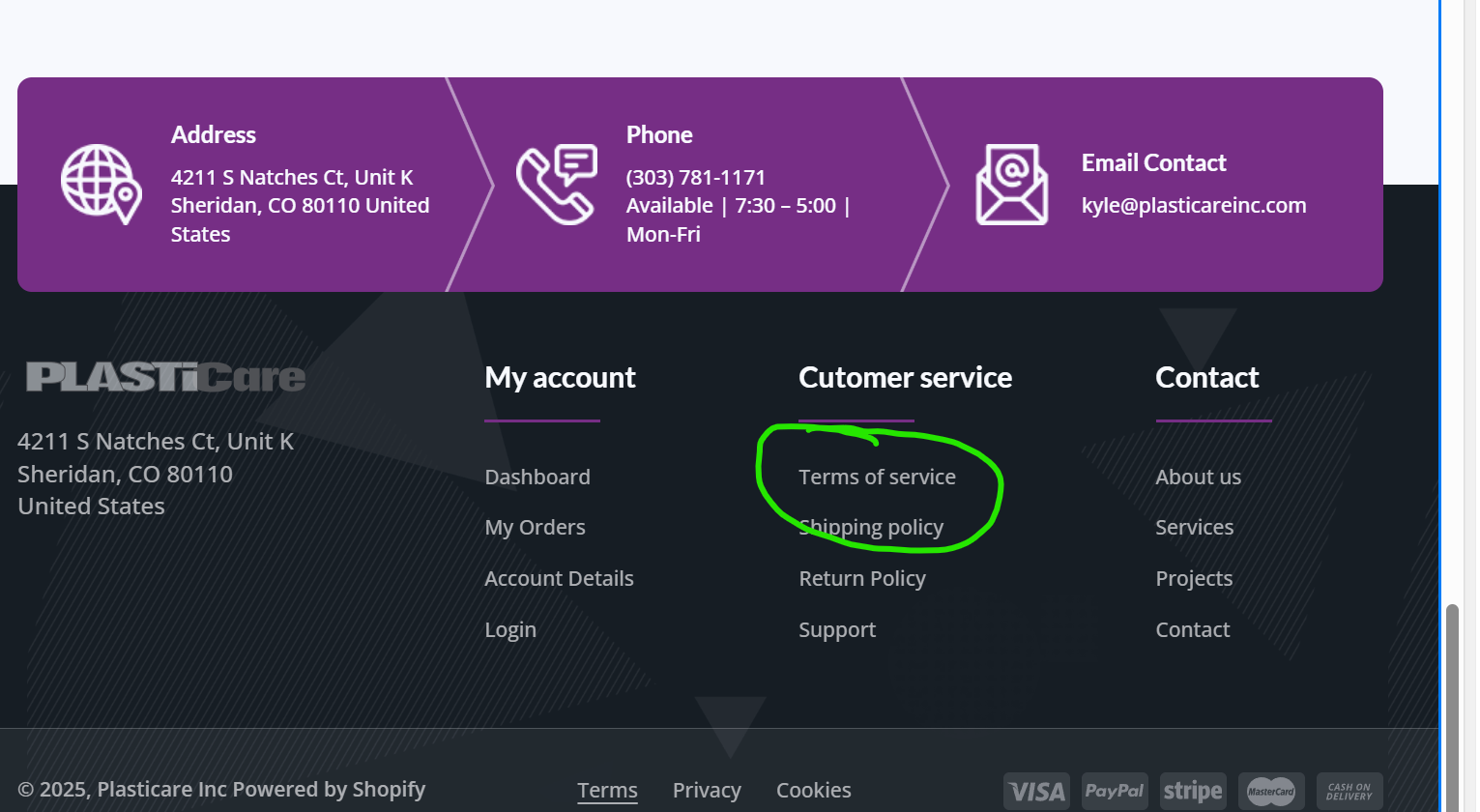Screen dimensions: 1480x812
Task: Open Account Details in footer
Action: coord(559,579)
